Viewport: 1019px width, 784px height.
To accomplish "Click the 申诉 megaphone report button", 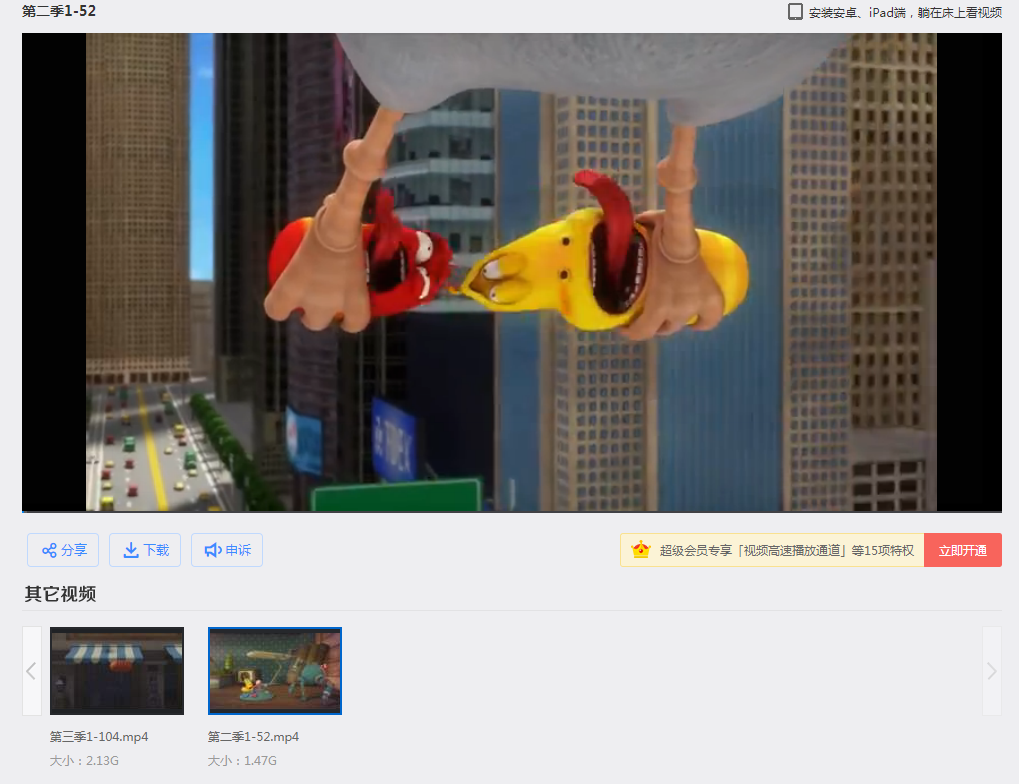I will pos(227,550).
